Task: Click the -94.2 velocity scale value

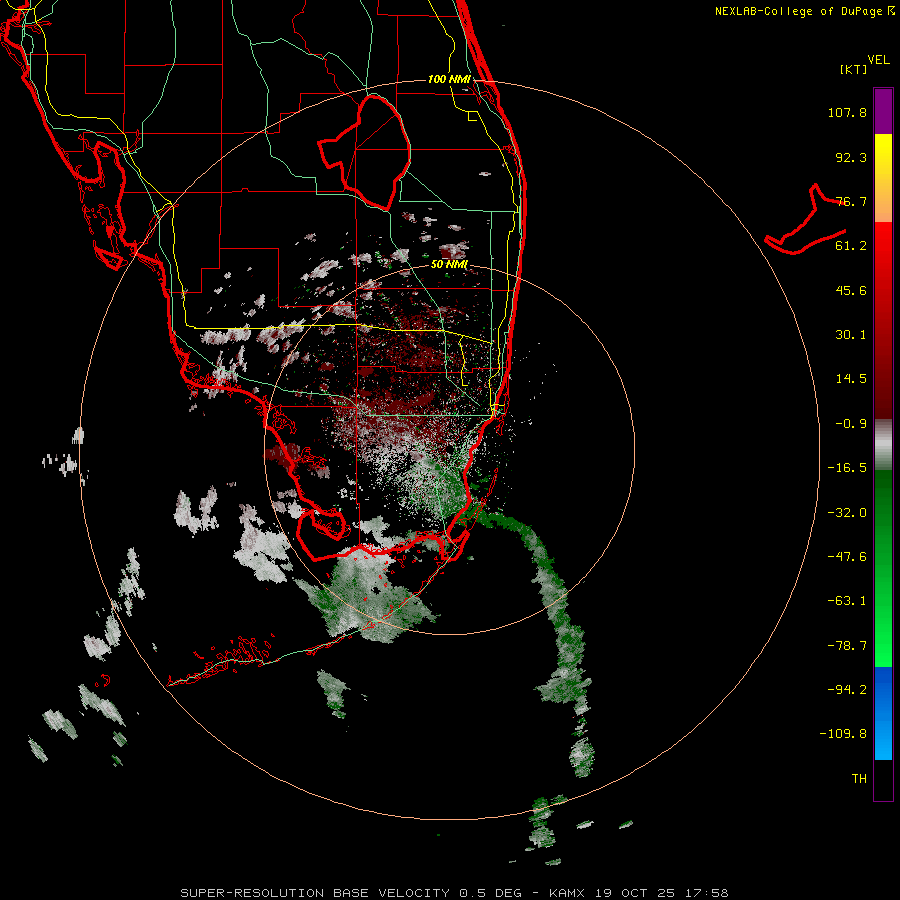Action: click(847, 690)
